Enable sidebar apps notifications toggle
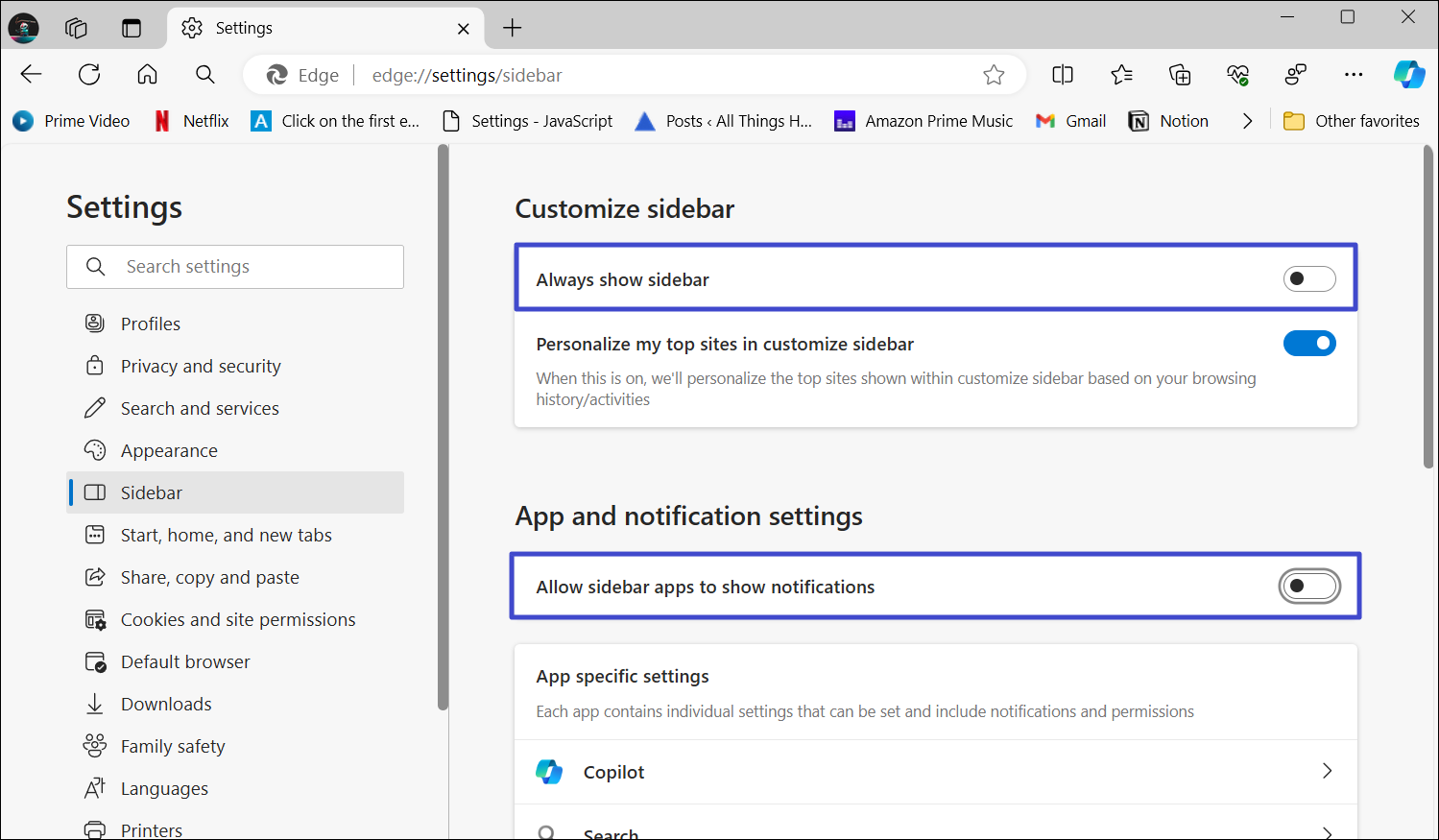The width and height of the screenshot is (1439, 840). [x=1308, y=587]
